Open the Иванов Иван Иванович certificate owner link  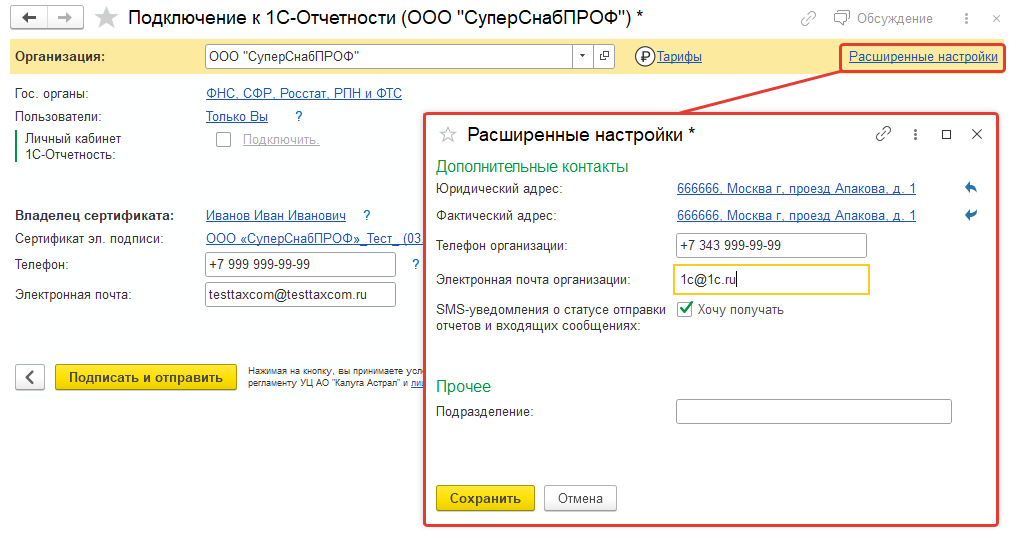[x=276, y=216]
